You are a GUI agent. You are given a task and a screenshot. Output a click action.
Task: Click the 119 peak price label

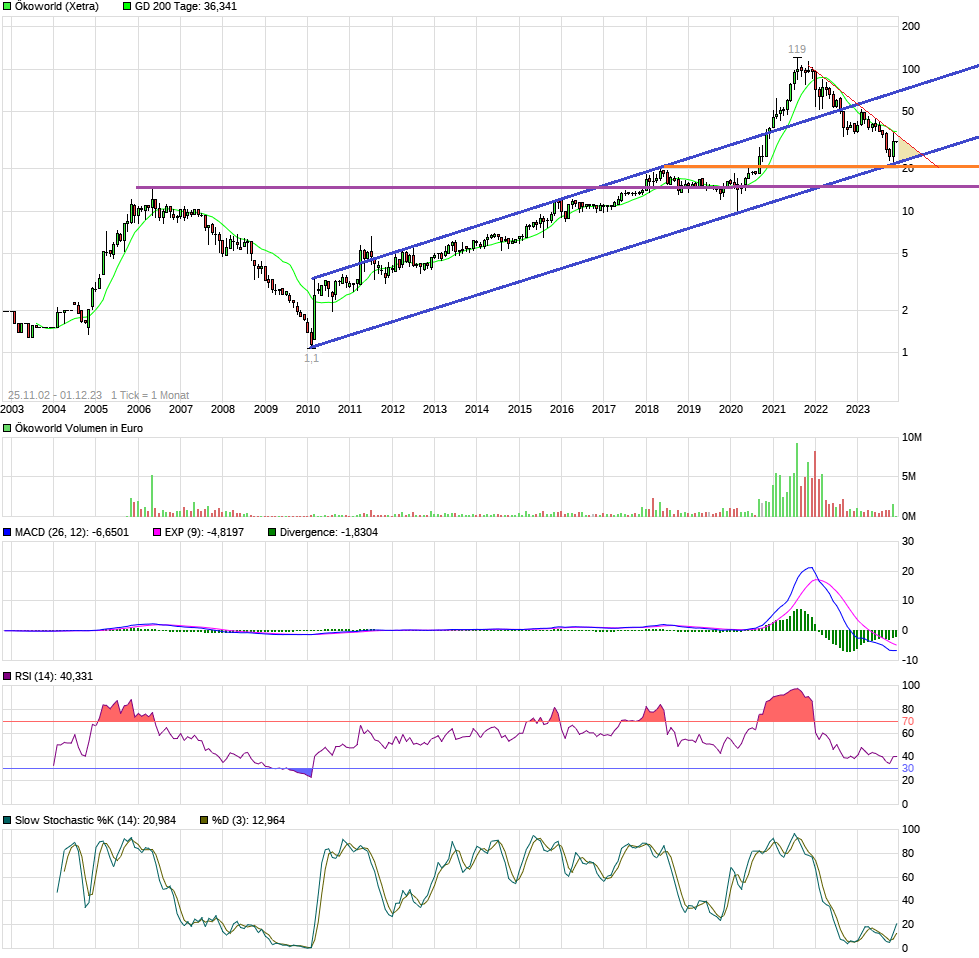pos(796,49)
